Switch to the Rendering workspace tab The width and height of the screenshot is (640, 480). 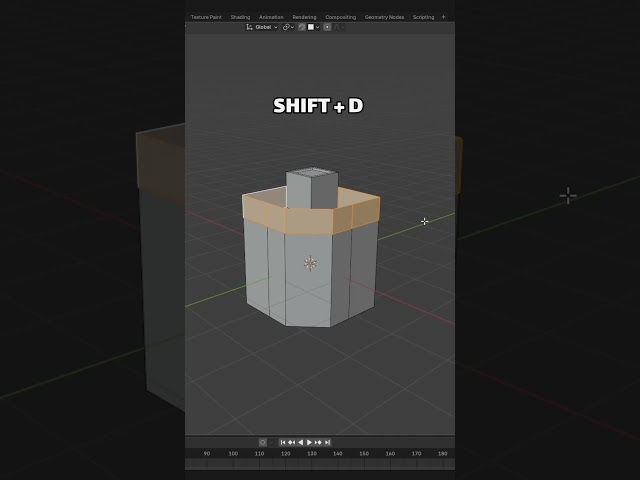(x=304, y=17)
